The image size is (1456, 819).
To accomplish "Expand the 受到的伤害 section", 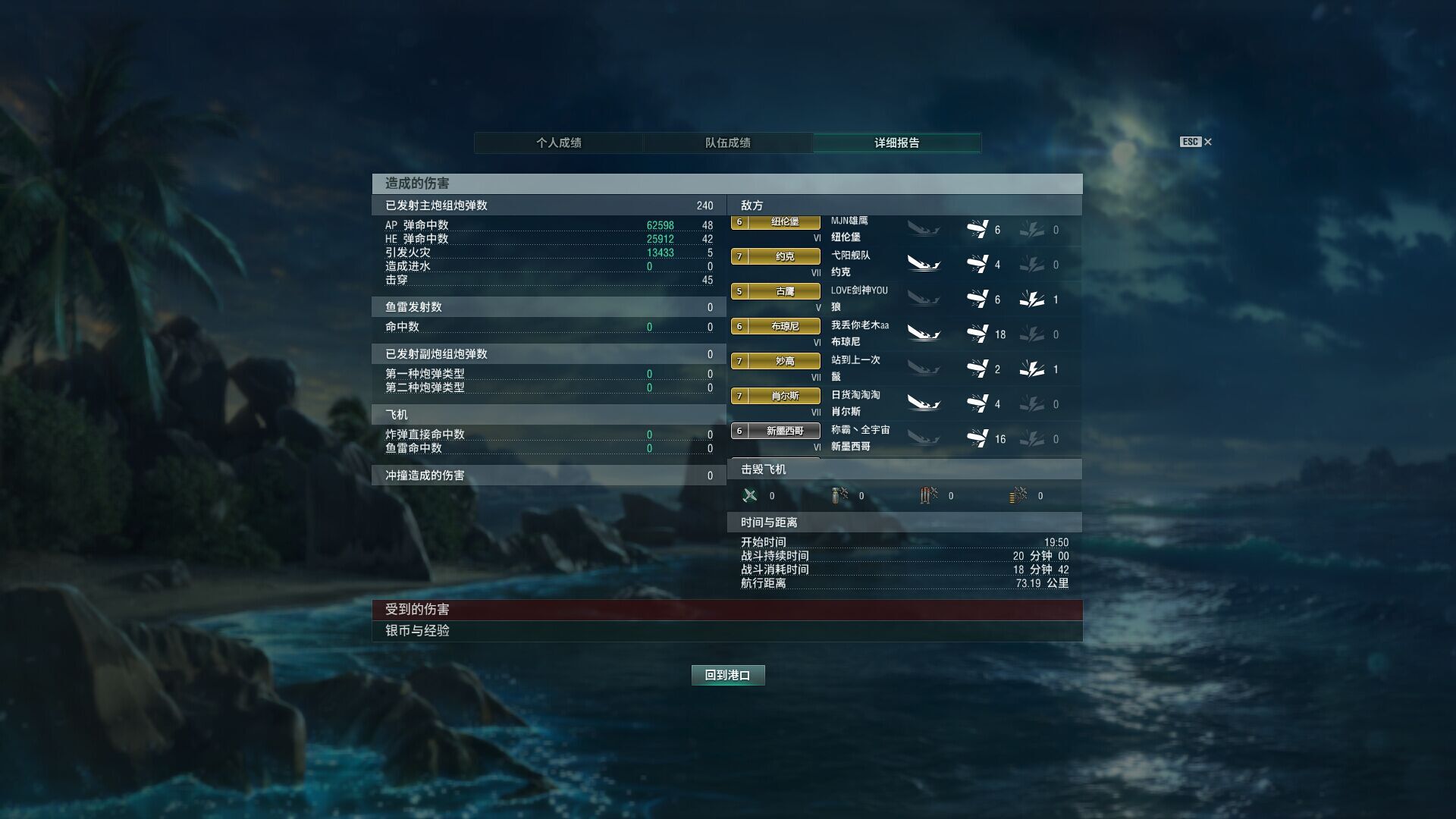I will [727, 610].
